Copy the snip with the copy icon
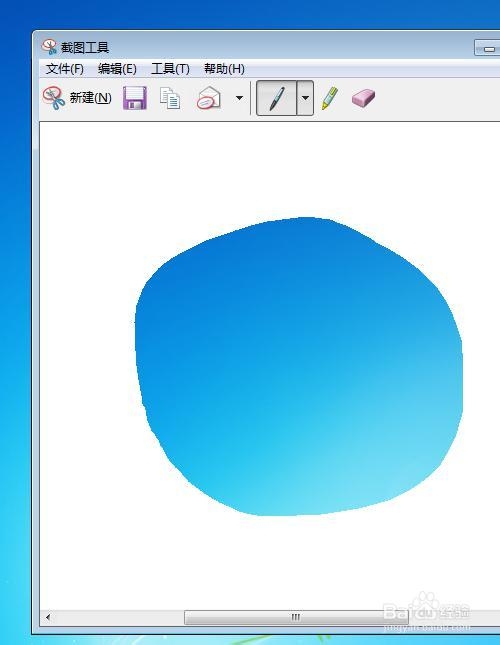This screenshot has width=500, height=645. [170, 98]
